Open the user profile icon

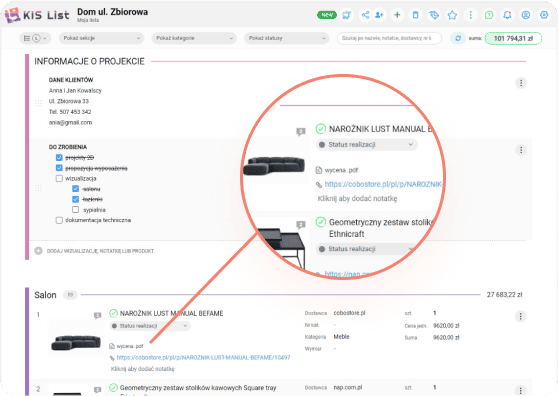click(526, 15)
